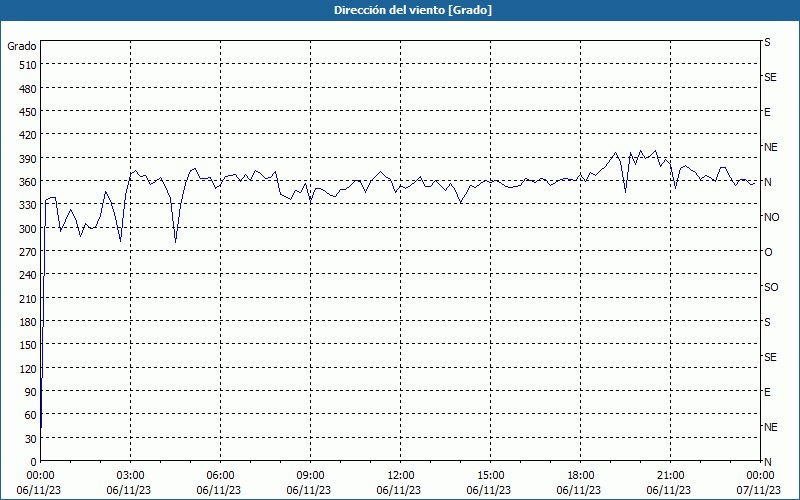Click the chart title 'Dirección del viento [Grado]'
The height and width of the screenshot is (500, 800).
tap(413, 10)
